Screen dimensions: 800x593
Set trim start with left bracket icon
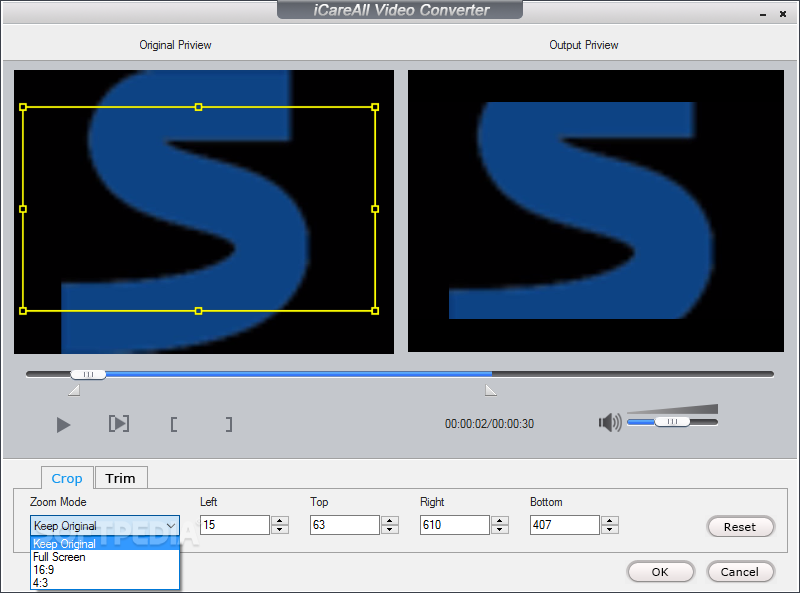click(174, 425)
